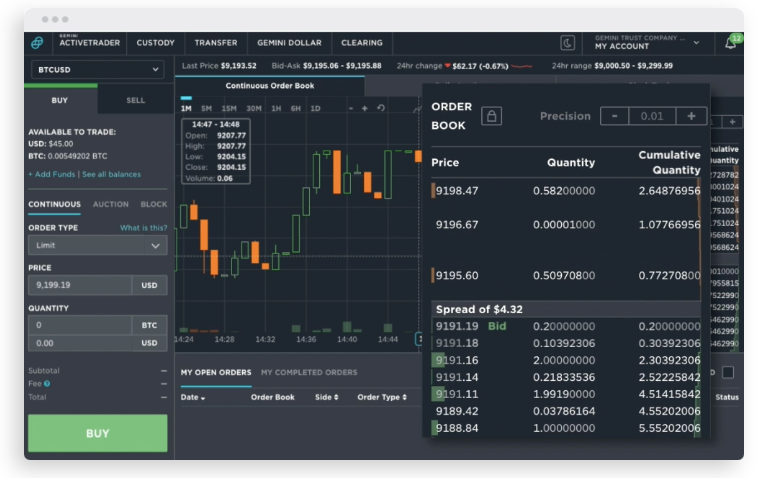Go to the Custody section
This screenshot has width=761, height=478.
point(155,43)
